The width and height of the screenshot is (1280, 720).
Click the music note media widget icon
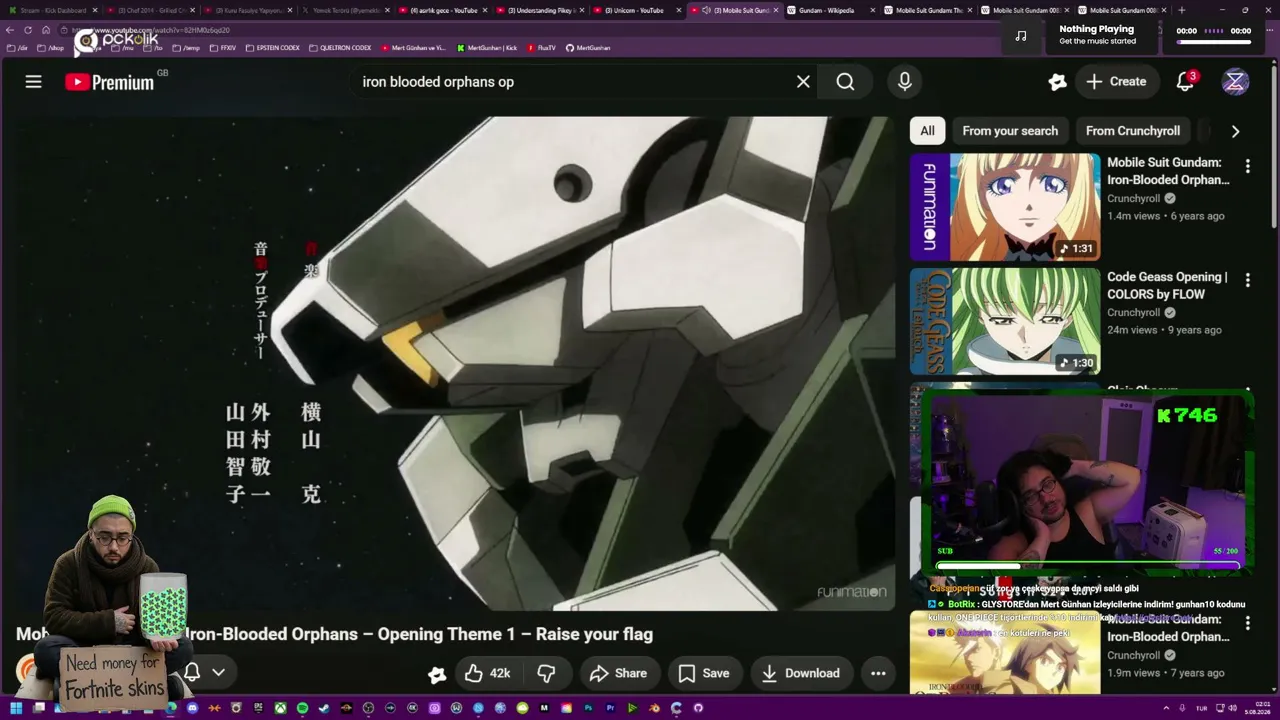(1021, 36)
